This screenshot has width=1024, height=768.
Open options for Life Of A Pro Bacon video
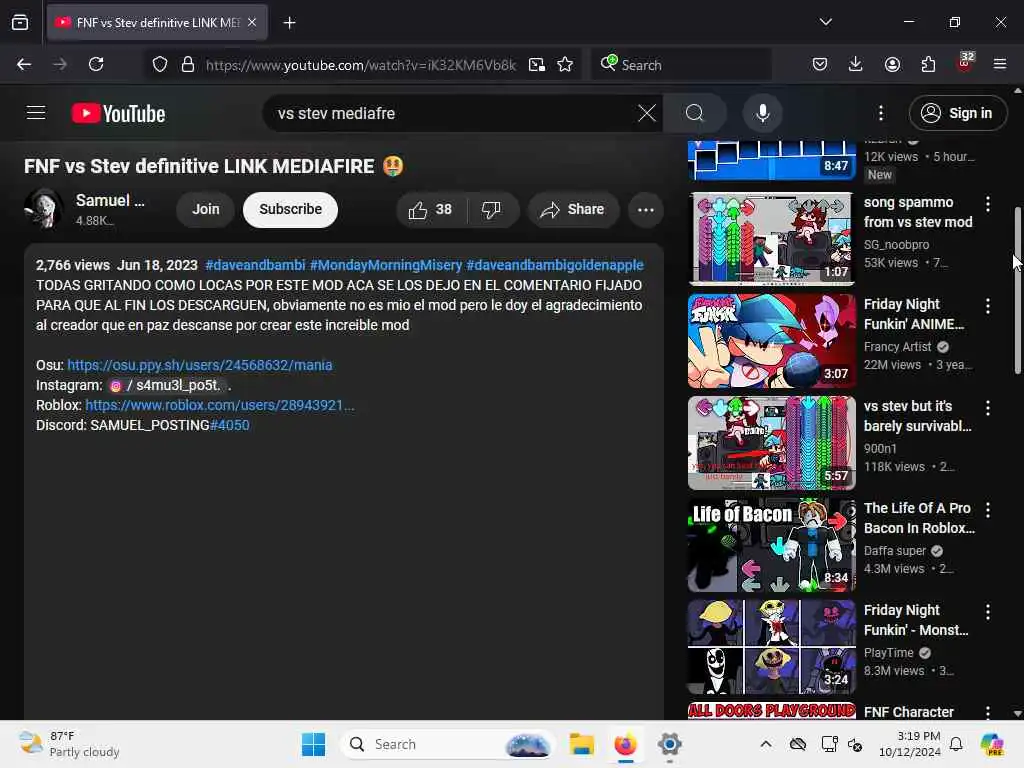987,509
